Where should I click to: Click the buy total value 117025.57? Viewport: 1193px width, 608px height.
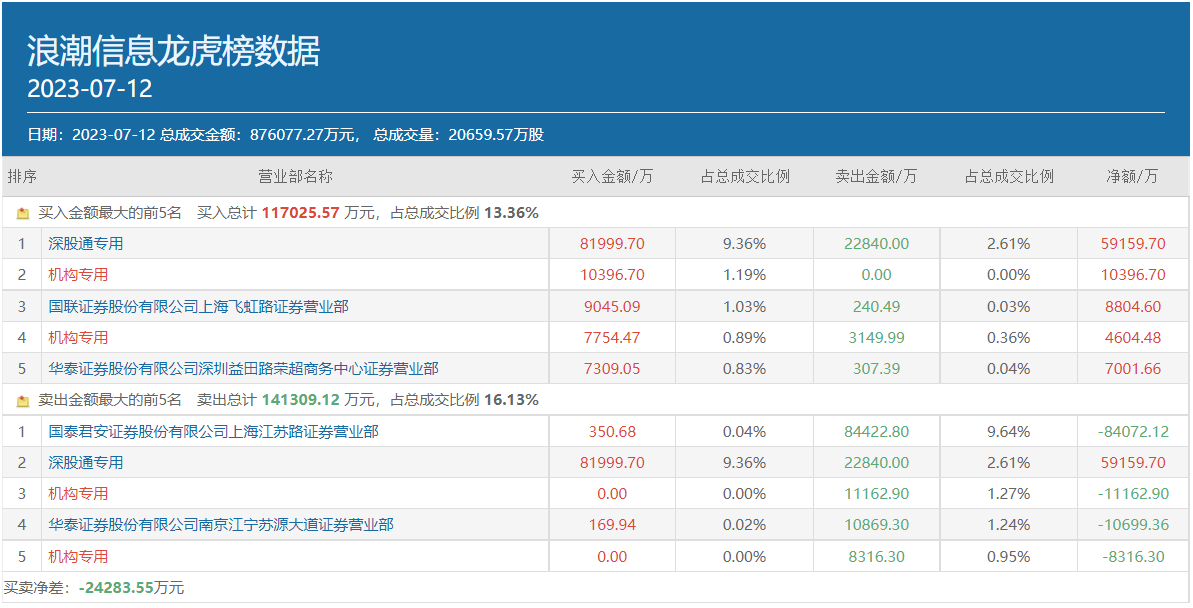coord(300,213)
